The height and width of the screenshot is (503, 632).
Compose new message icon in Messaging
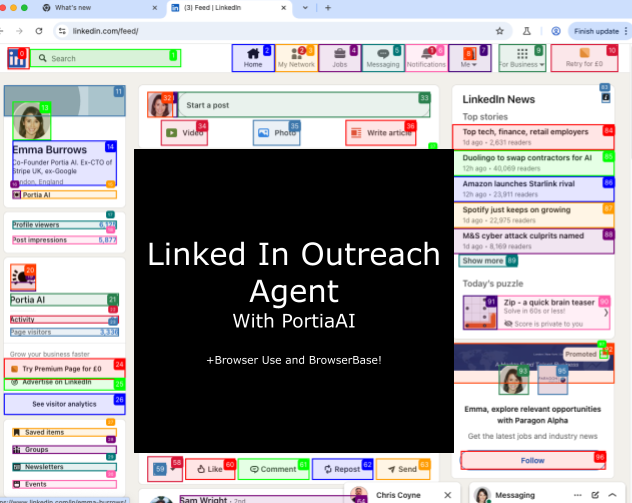click(595, 495)
